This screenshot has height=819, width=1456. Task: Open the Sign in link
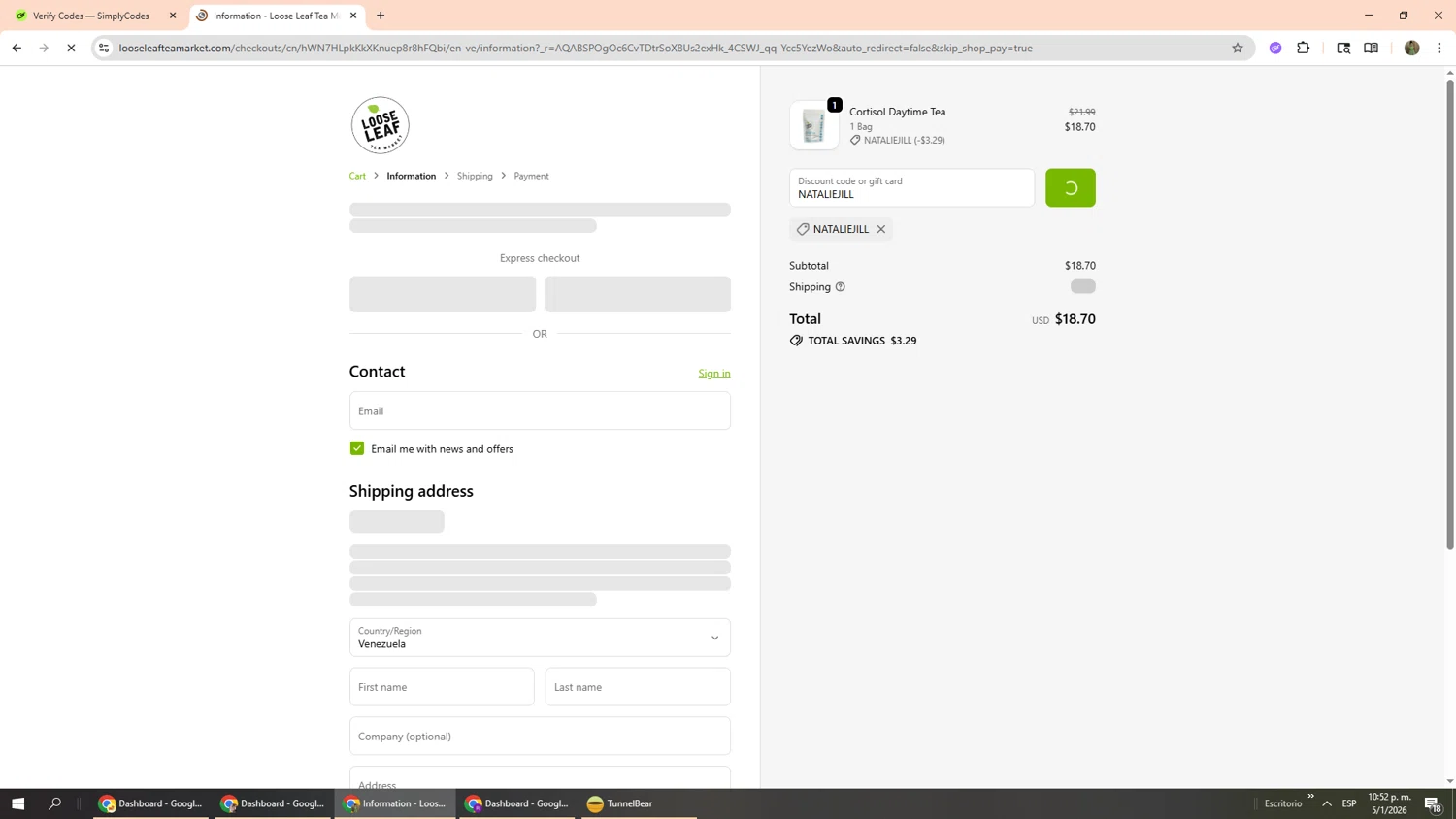(714, 374)
